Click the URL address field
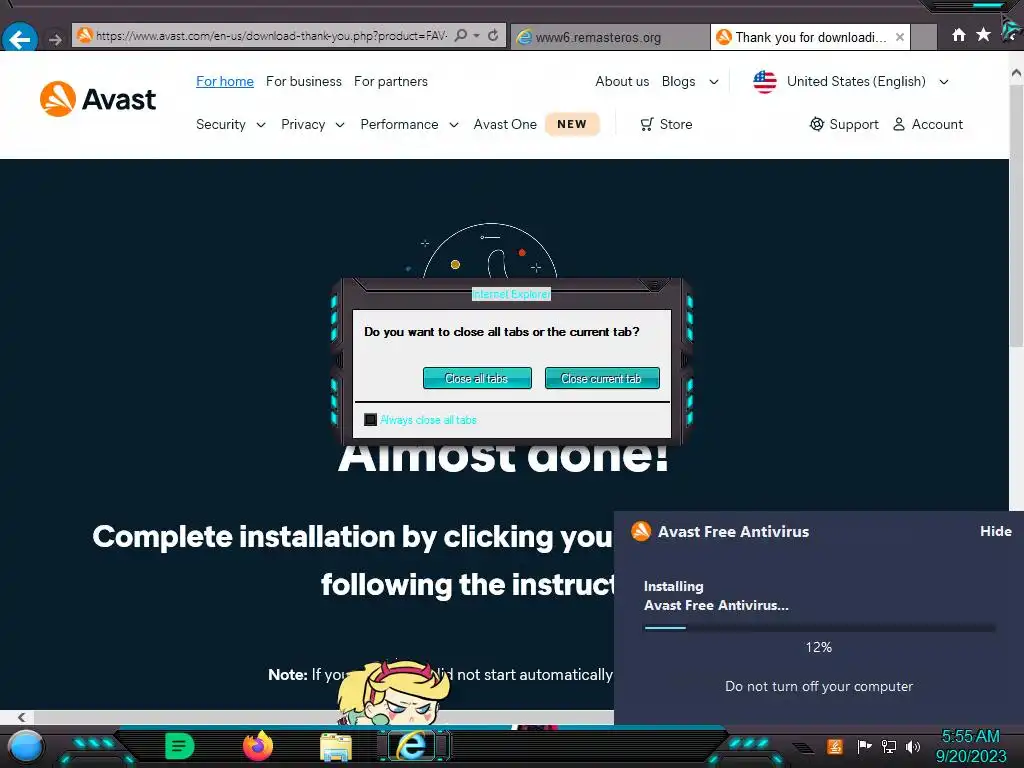 (x=271, y=36)
